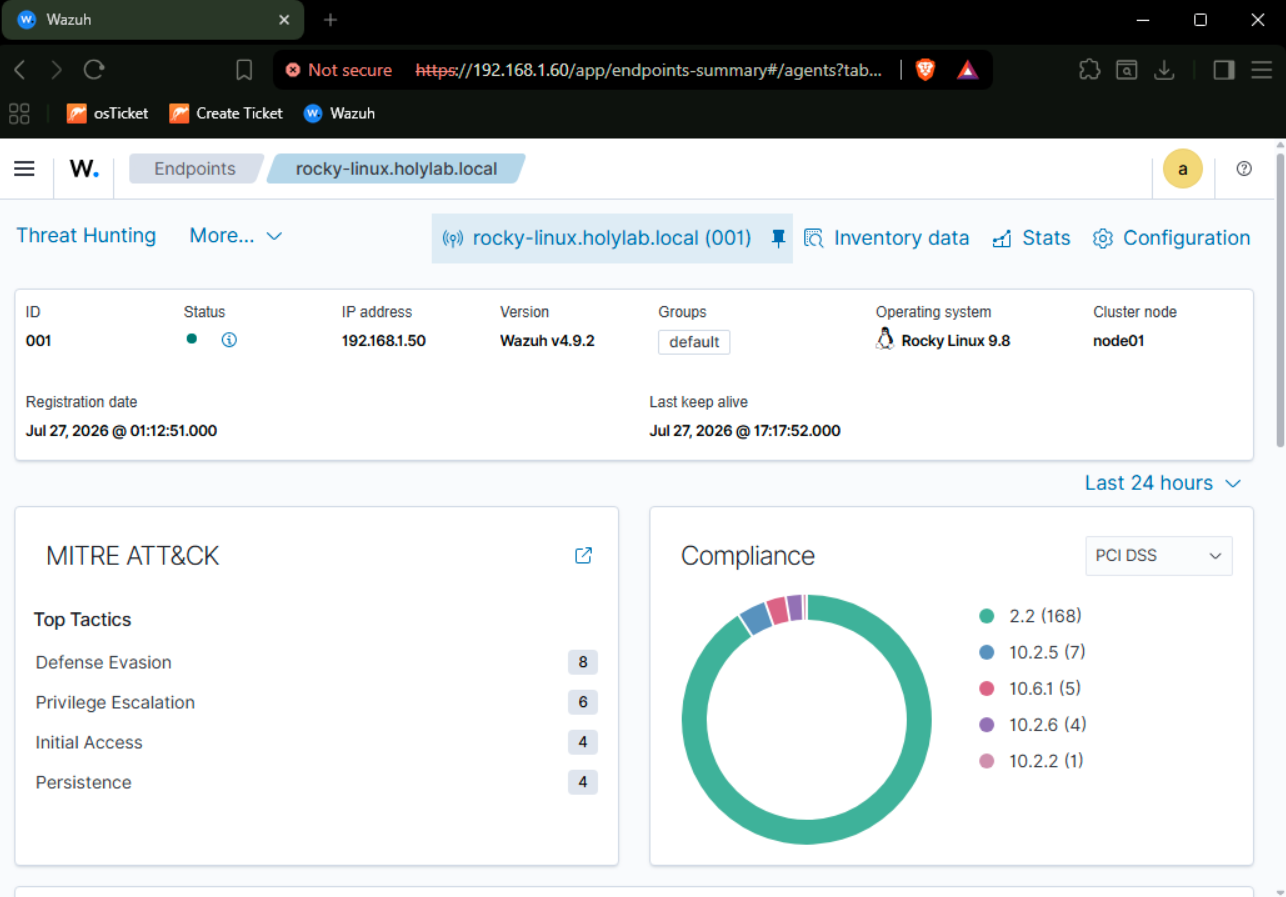
Task: Click the browser address bar URL
Action: coord(650,70)
